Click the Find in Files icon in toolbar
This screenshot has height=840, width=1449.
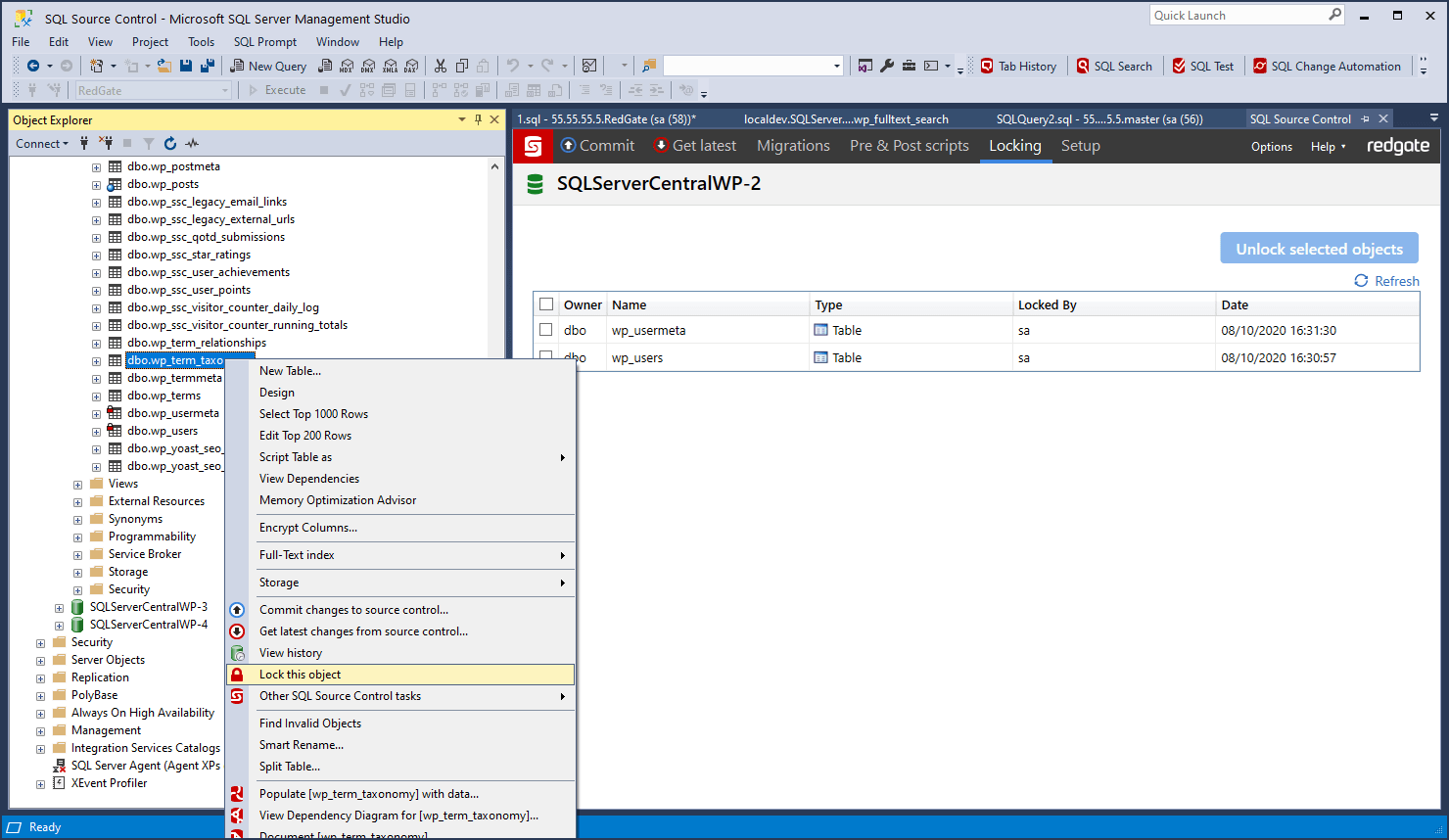648,66
